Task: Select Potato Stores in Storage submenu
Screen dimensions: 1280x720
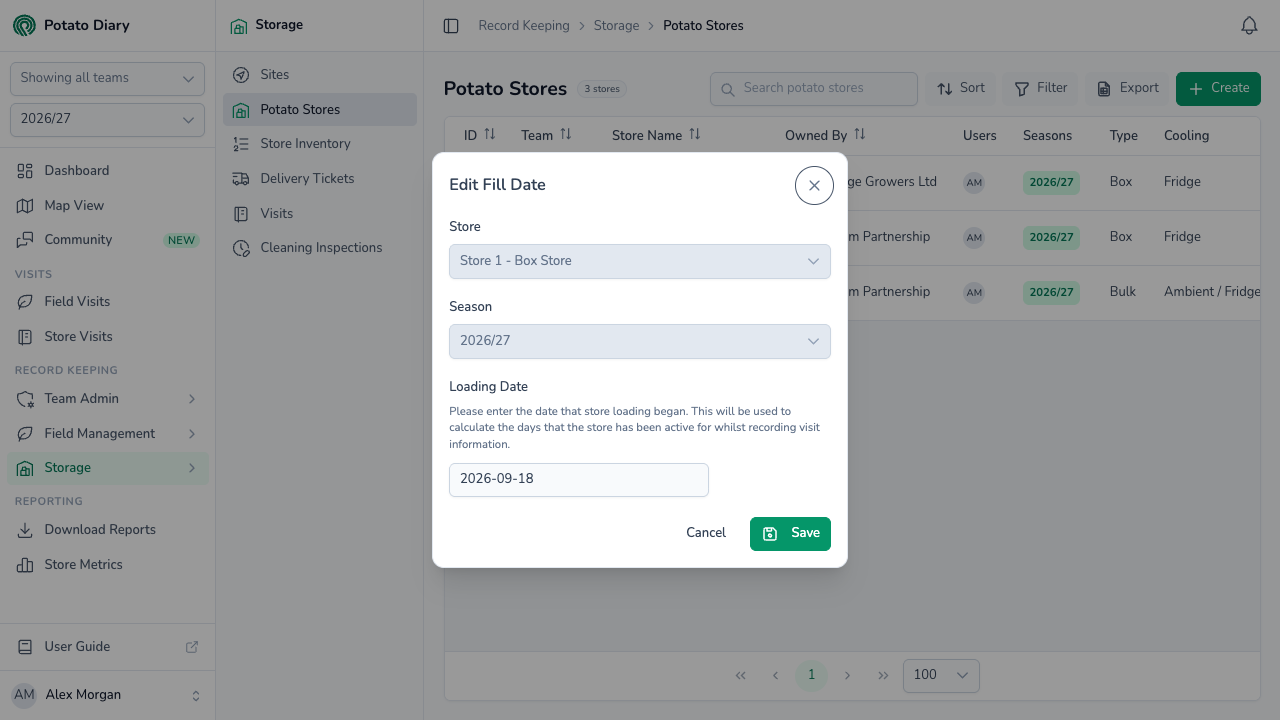Action: 320,110
